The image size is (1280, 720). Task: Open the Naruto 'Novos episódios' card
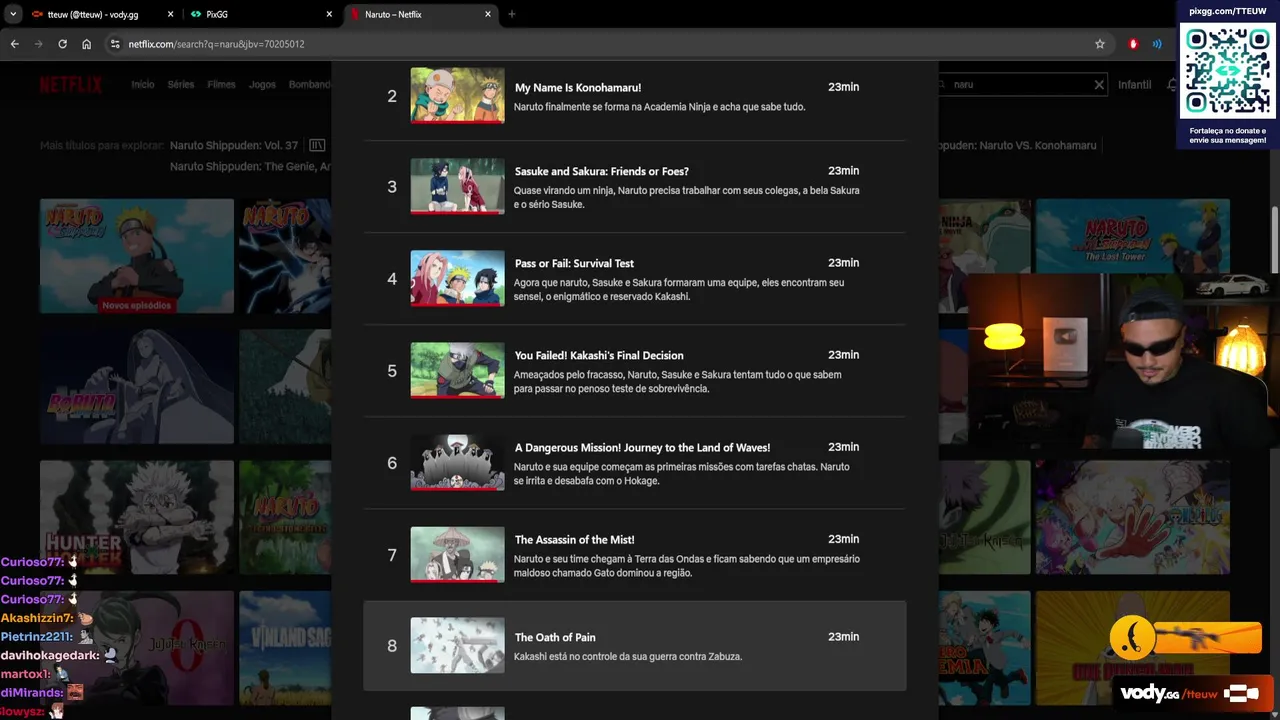click(137, 256)
